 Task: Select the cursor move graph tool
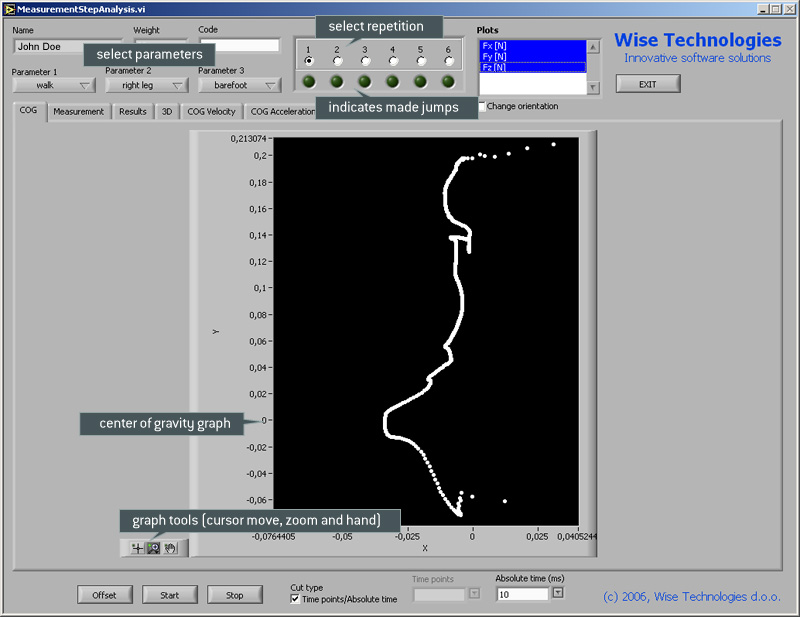coord(137,548)
